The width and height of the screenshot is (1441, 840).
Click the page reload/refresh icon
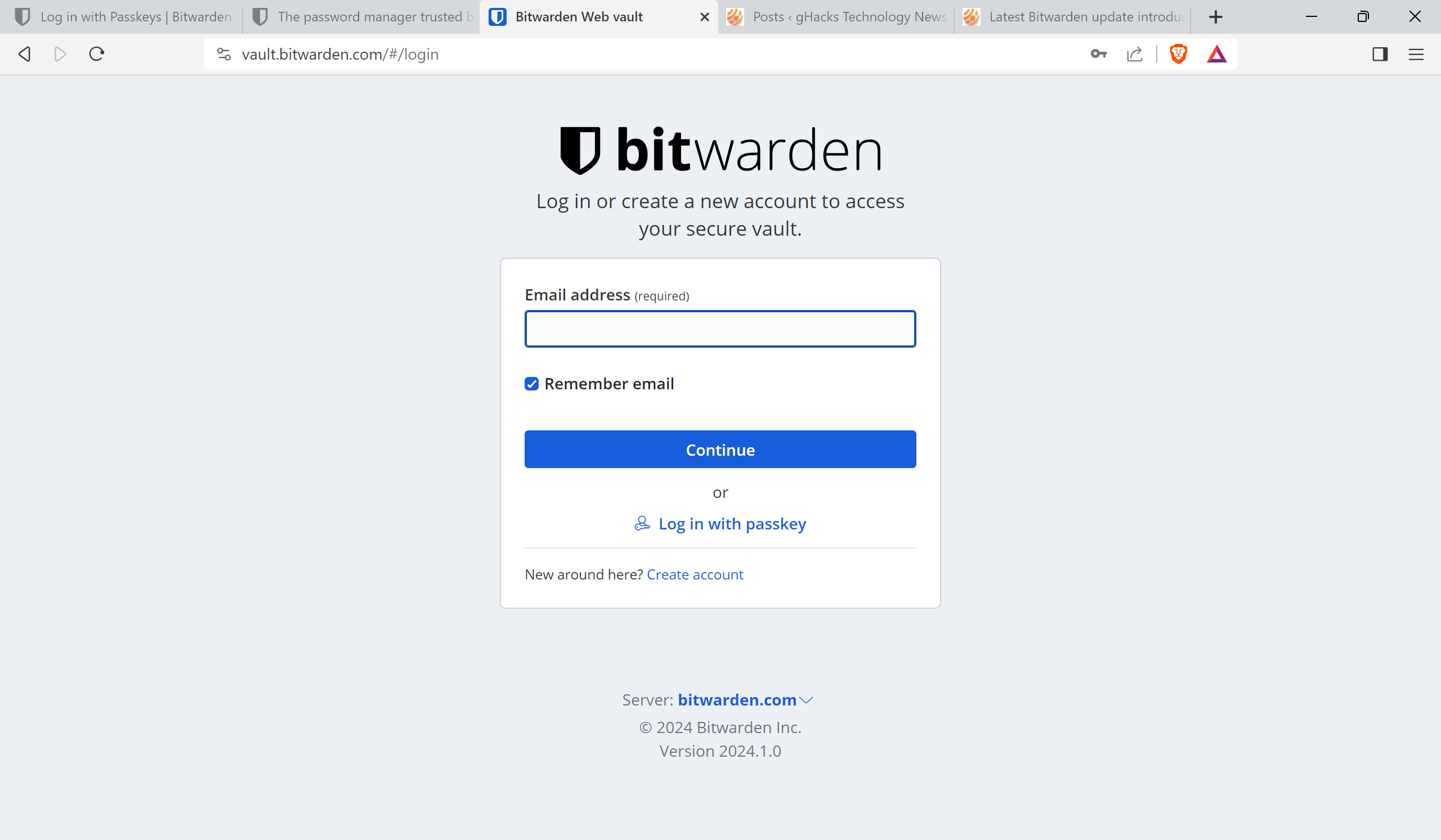[97, 54]
